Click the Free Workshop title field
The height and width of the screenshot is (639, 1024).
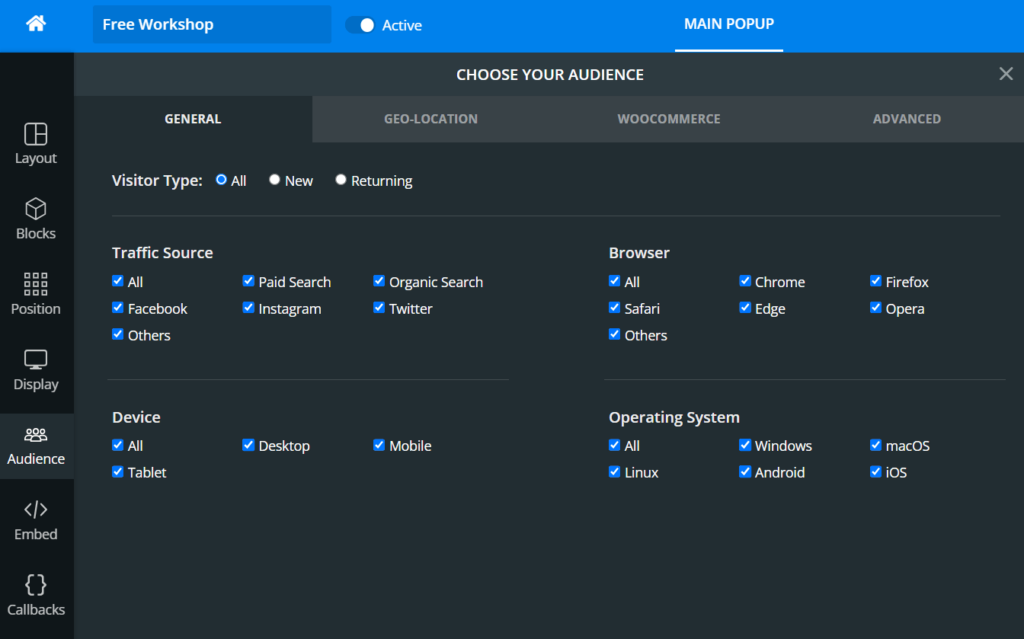coord(210,24)
